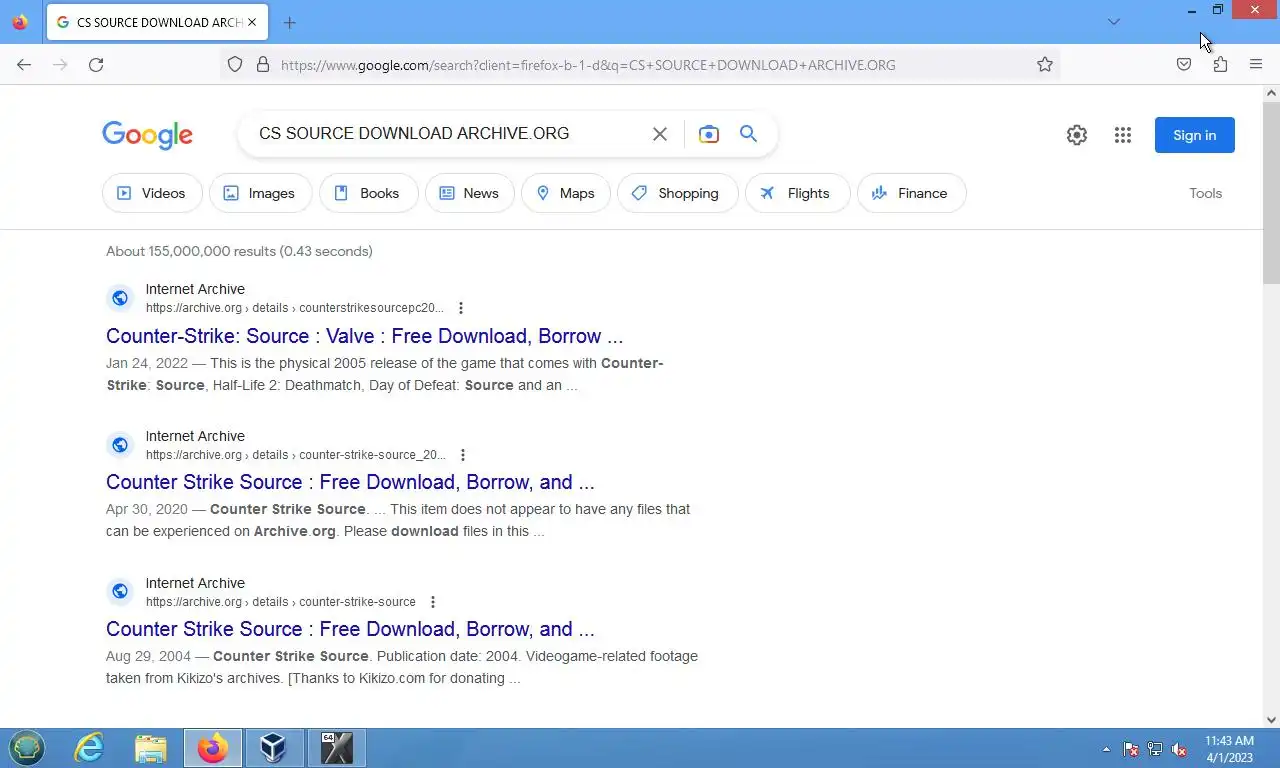Click the Sign in button

pos(1195,135)
